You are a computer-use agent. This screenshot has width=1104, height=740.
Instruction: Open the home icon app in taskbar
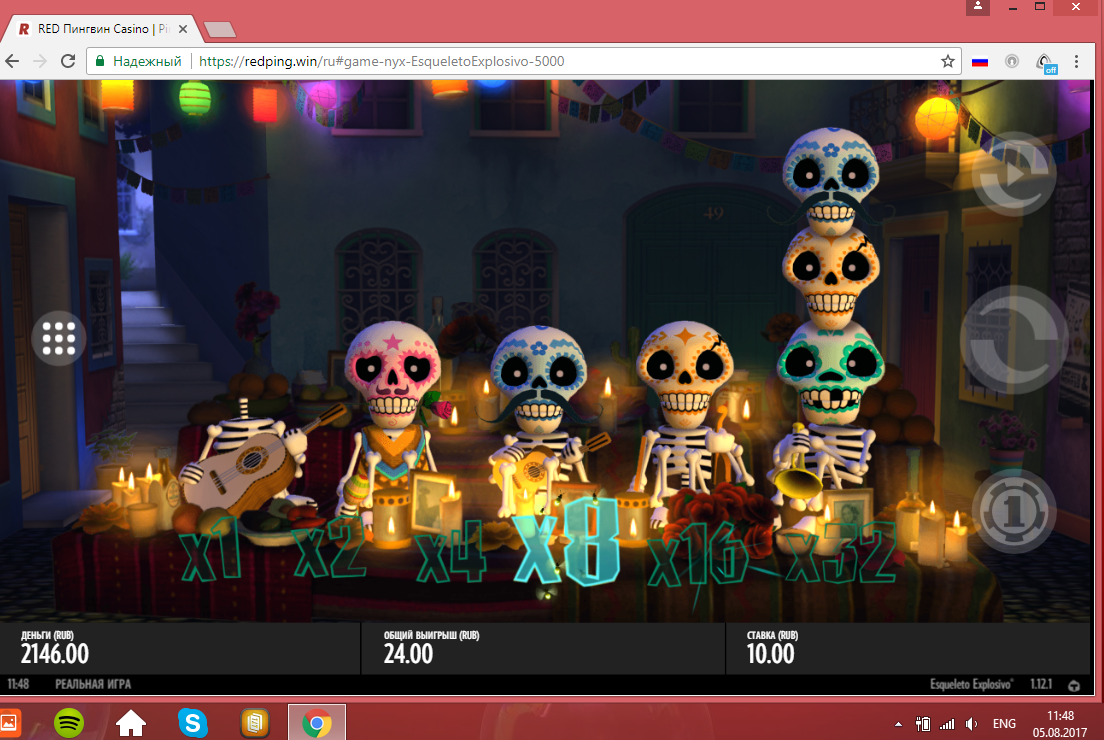(131, 723)
